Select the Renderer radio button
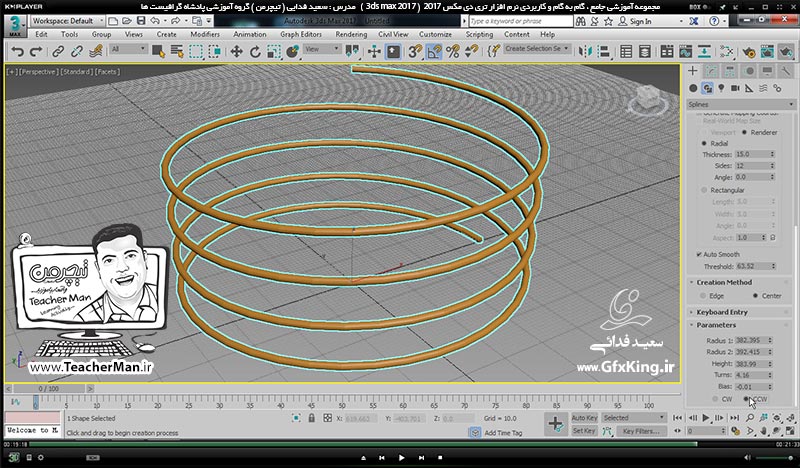The image size is (800, 468). click(x=744, y=133)
